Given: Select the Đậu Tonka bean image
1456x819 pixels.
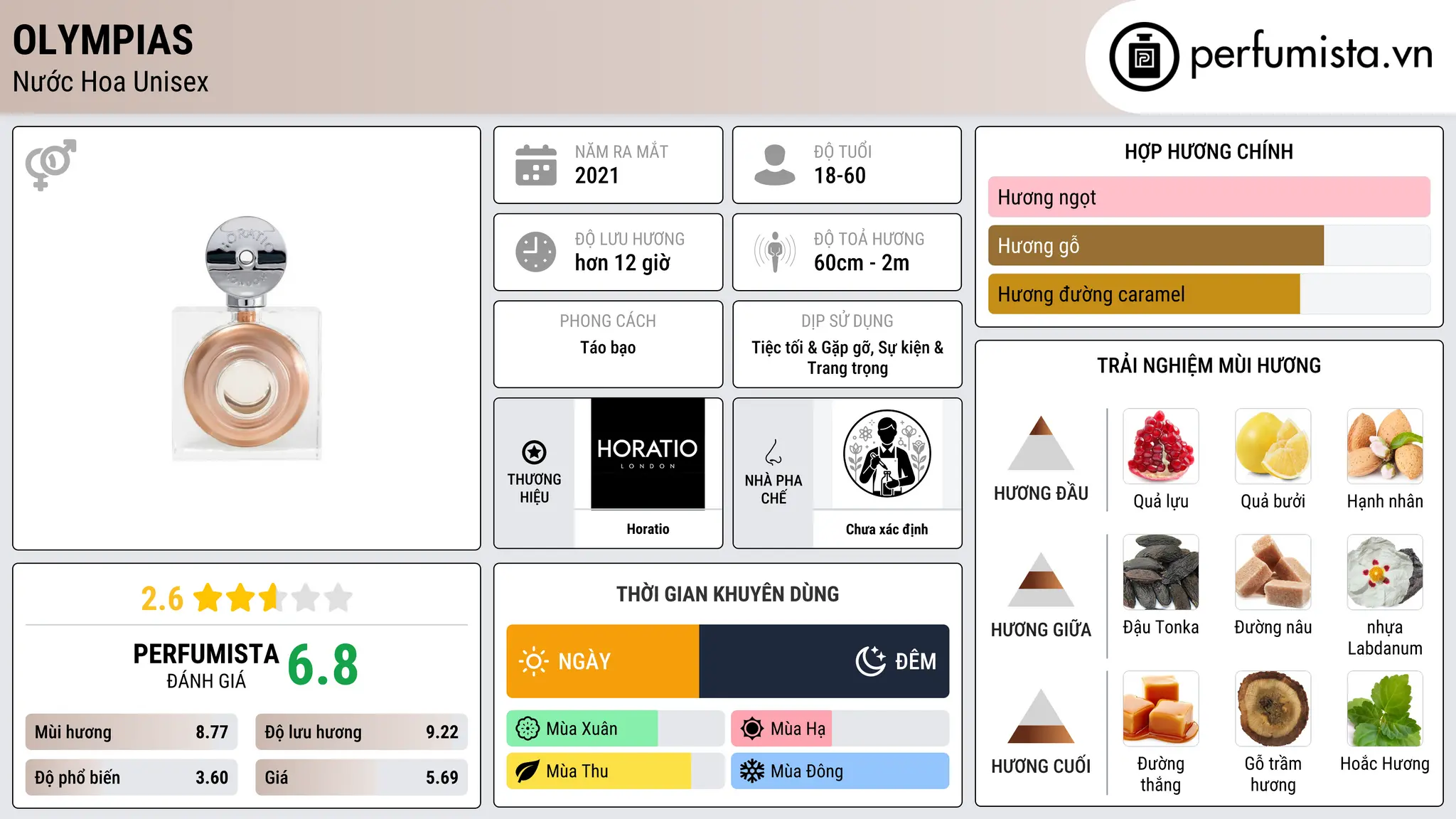Looking at the screenshot, I should pos(1161,572).
